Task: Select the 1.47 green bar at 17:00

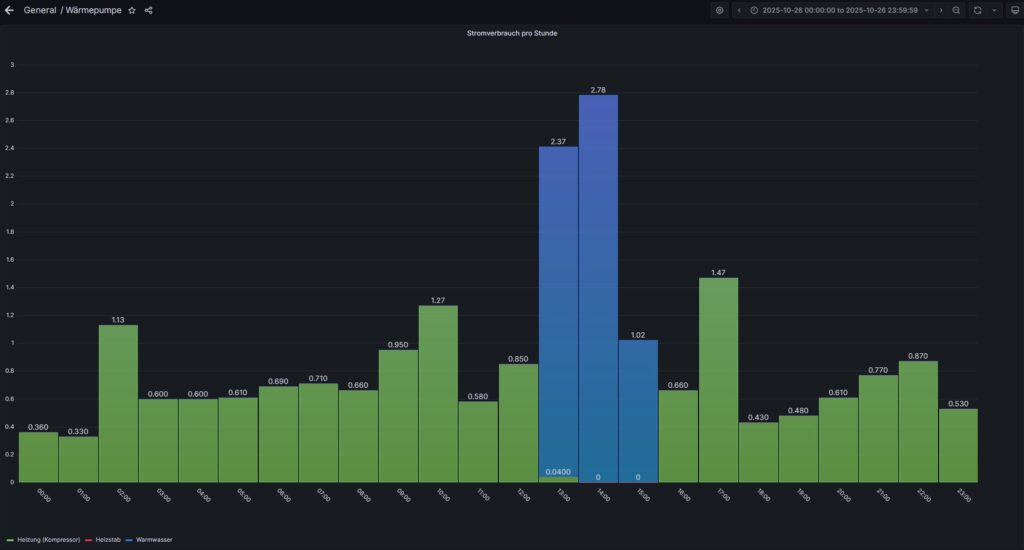Action: coord(718,380)
